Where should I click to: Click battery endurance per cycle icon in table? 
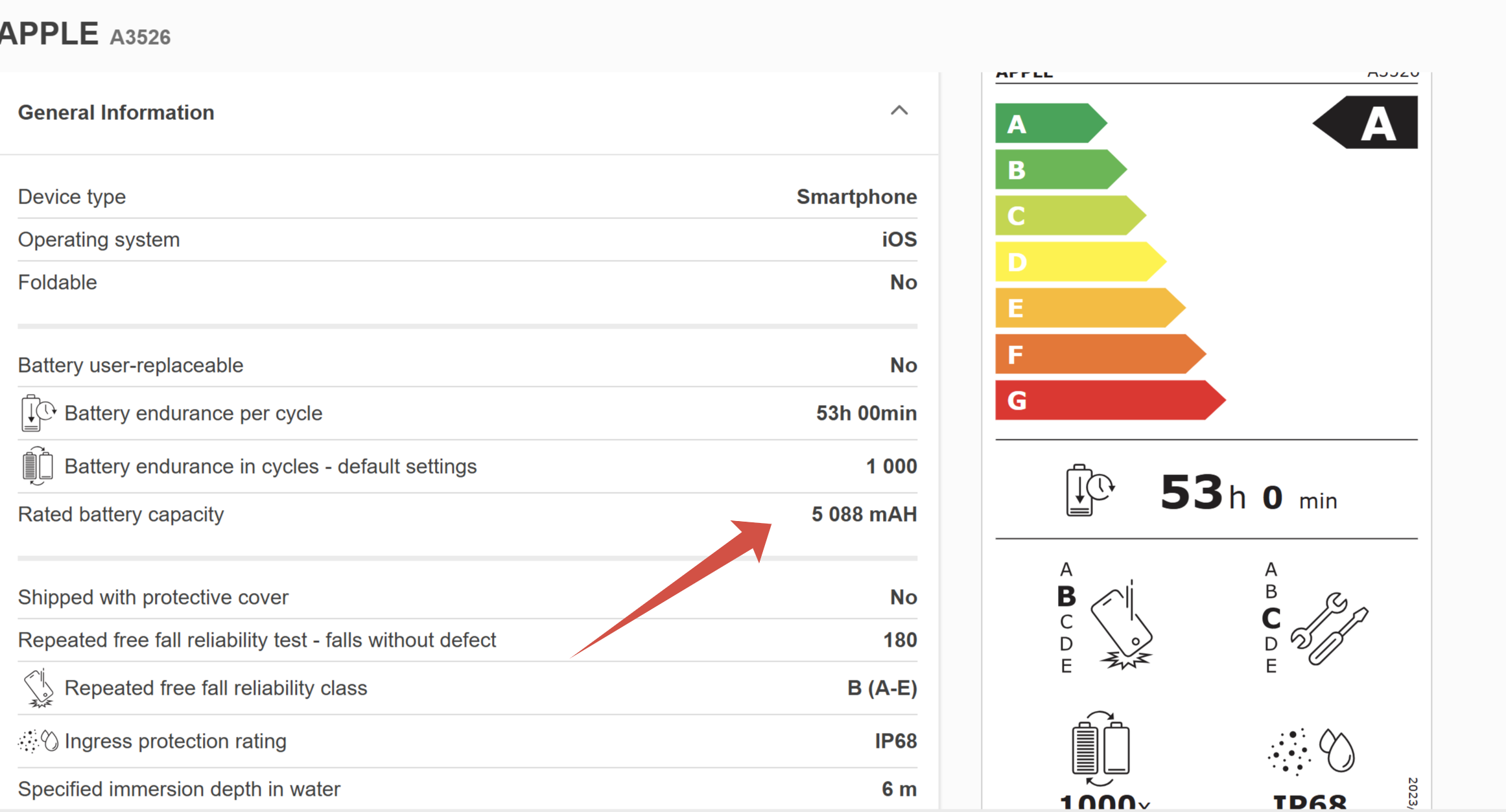(x=38, y=413)
